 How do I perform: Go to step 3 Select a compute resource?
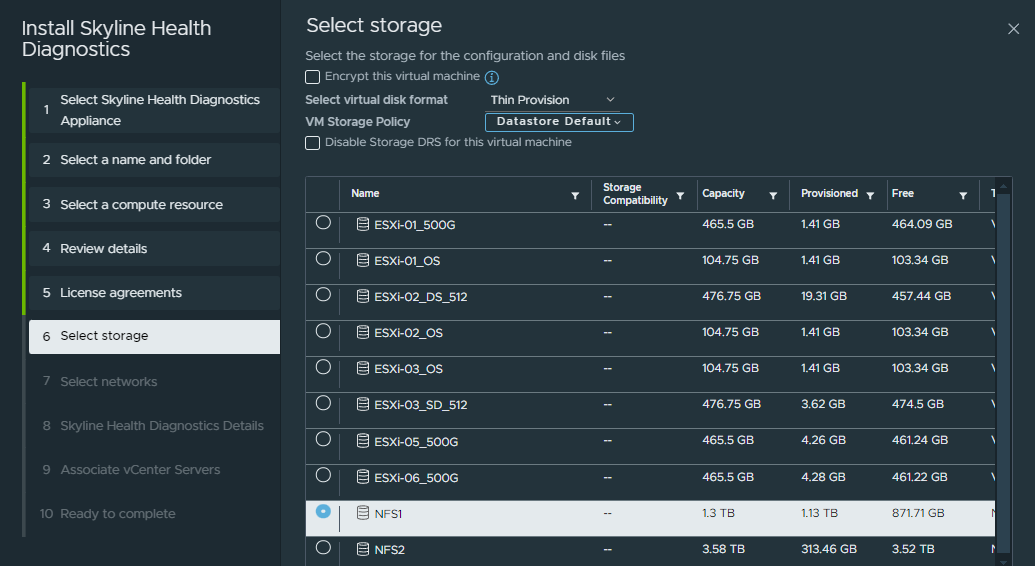coord(154,205)
